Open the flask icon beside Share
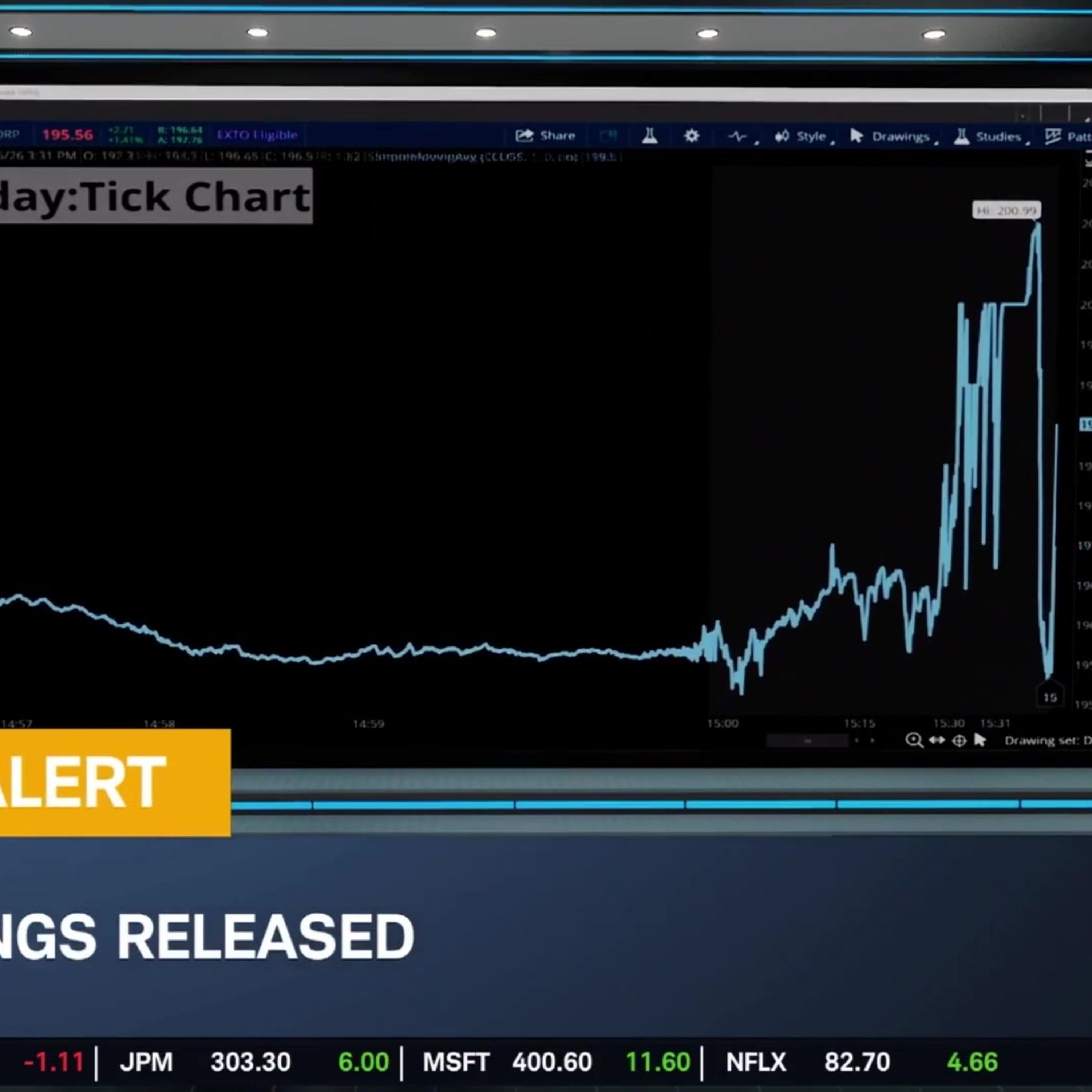The height and width of the screenshot is (1092, 1092). 649,136
